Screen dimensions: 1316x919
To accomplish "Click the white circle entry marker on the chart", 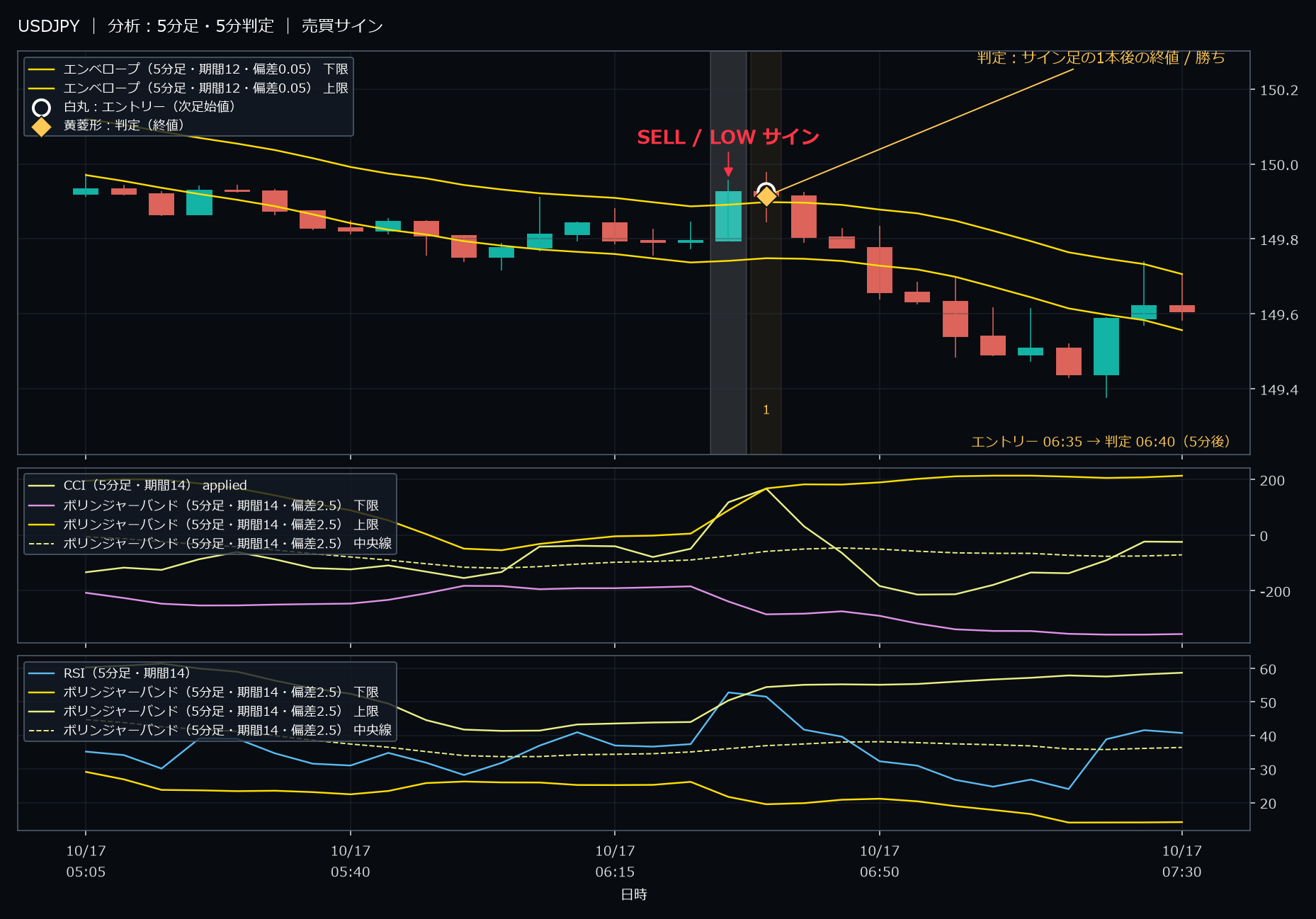I will 766,191.
